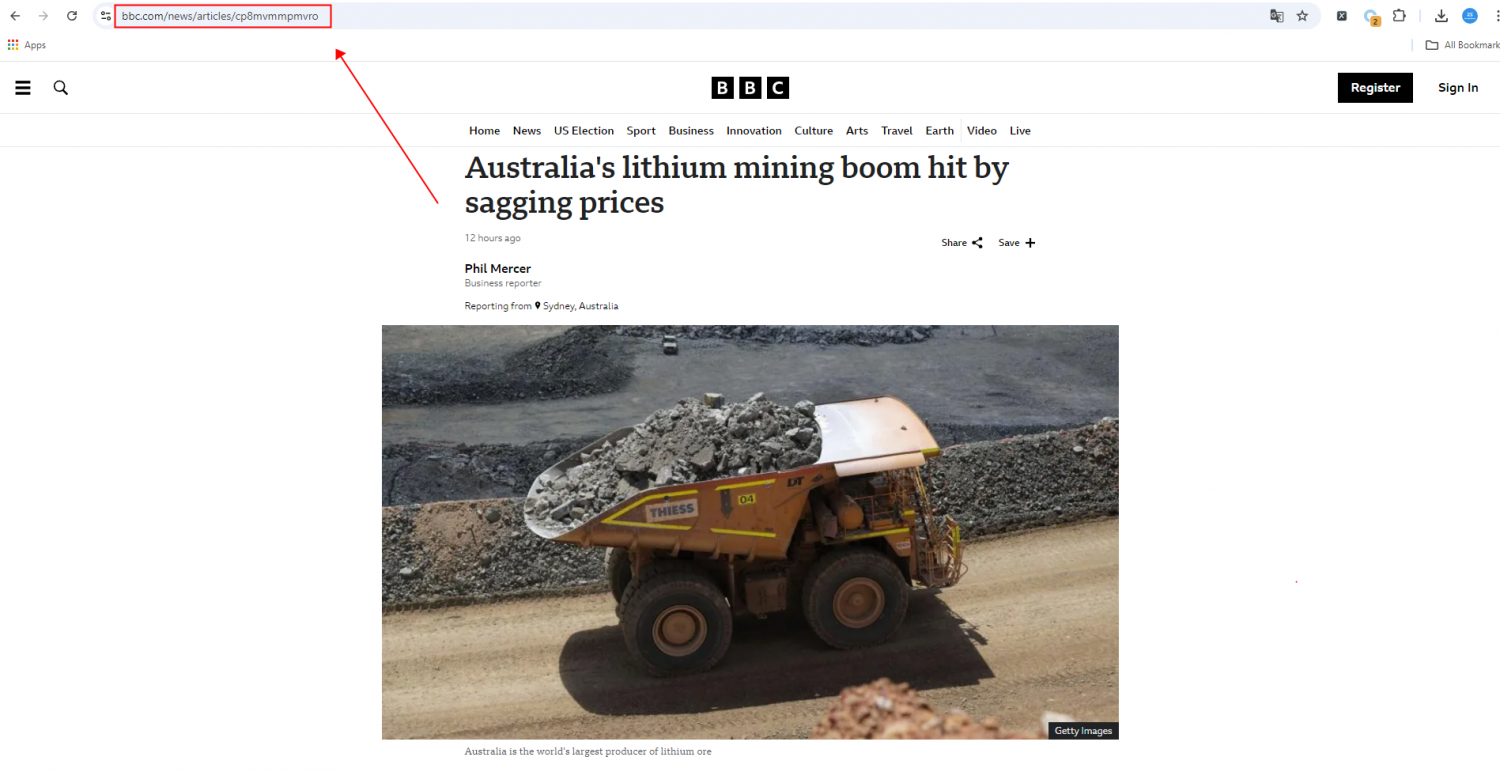
Task: Click the BBC logo
Action: (x=750, y=88)
